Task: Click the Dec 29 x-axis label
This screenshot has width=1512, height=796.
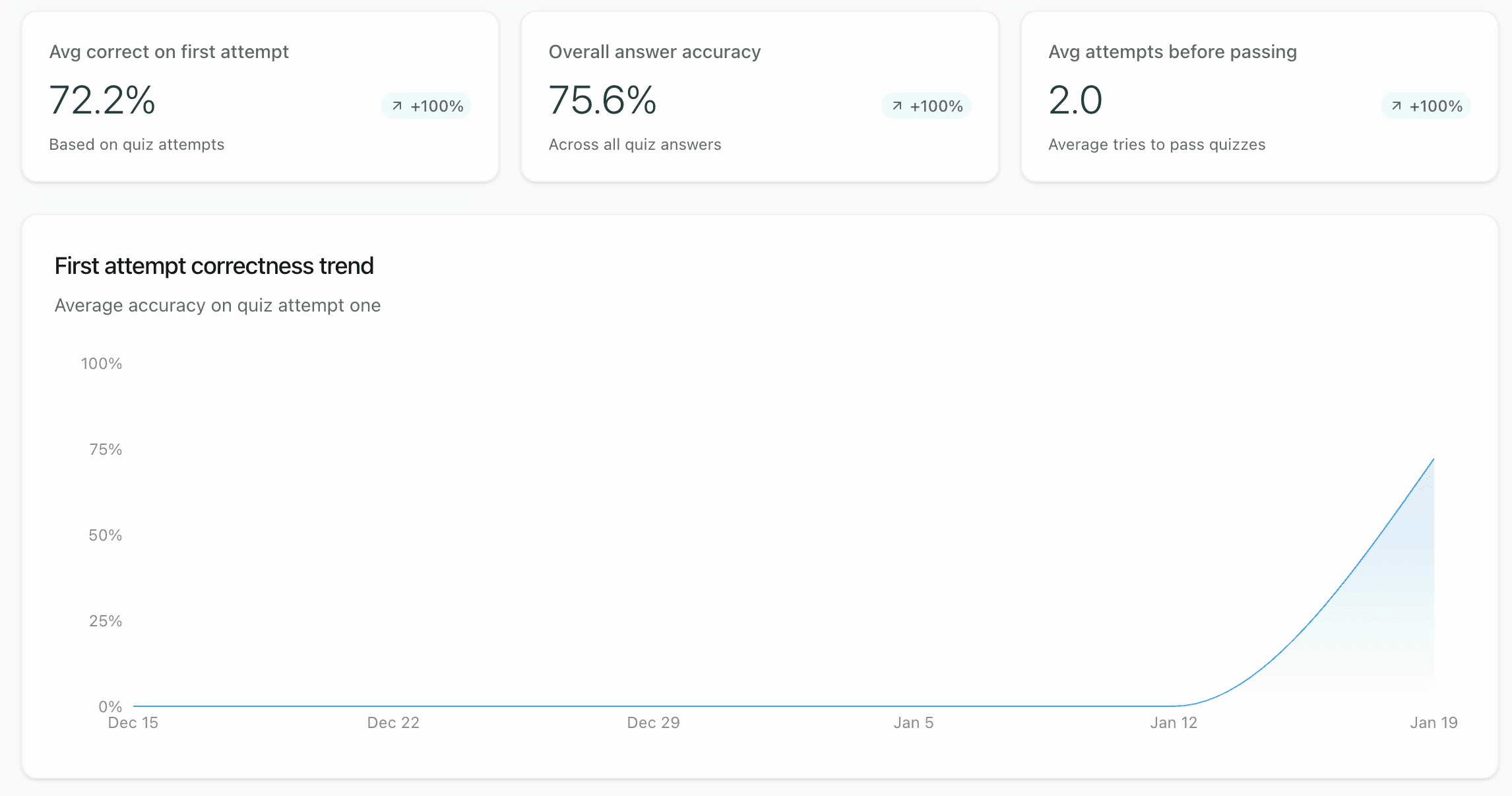Action: (x=653, y=723)
